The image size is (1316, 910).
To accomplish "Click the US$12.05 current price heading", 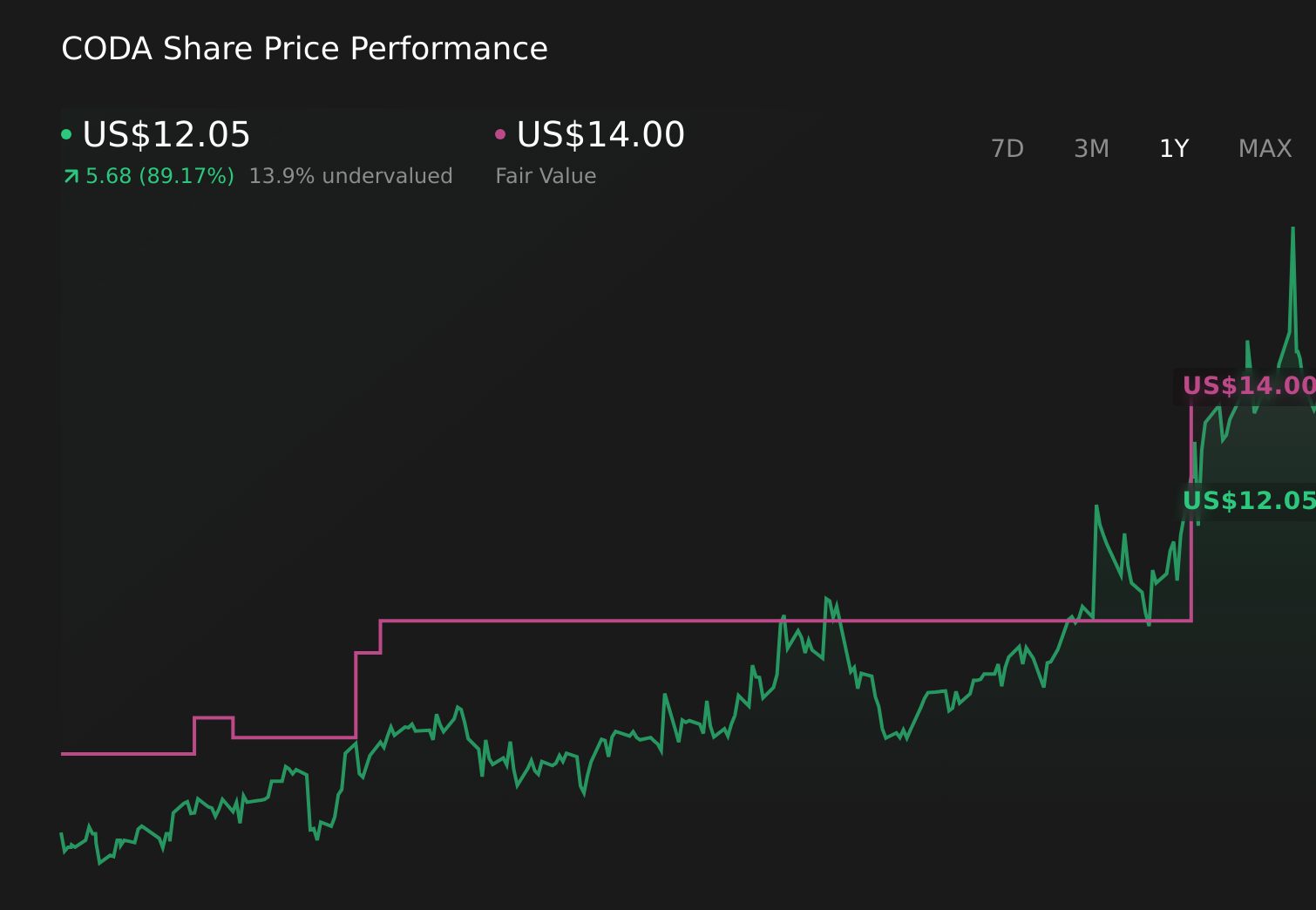I will 166,135.
